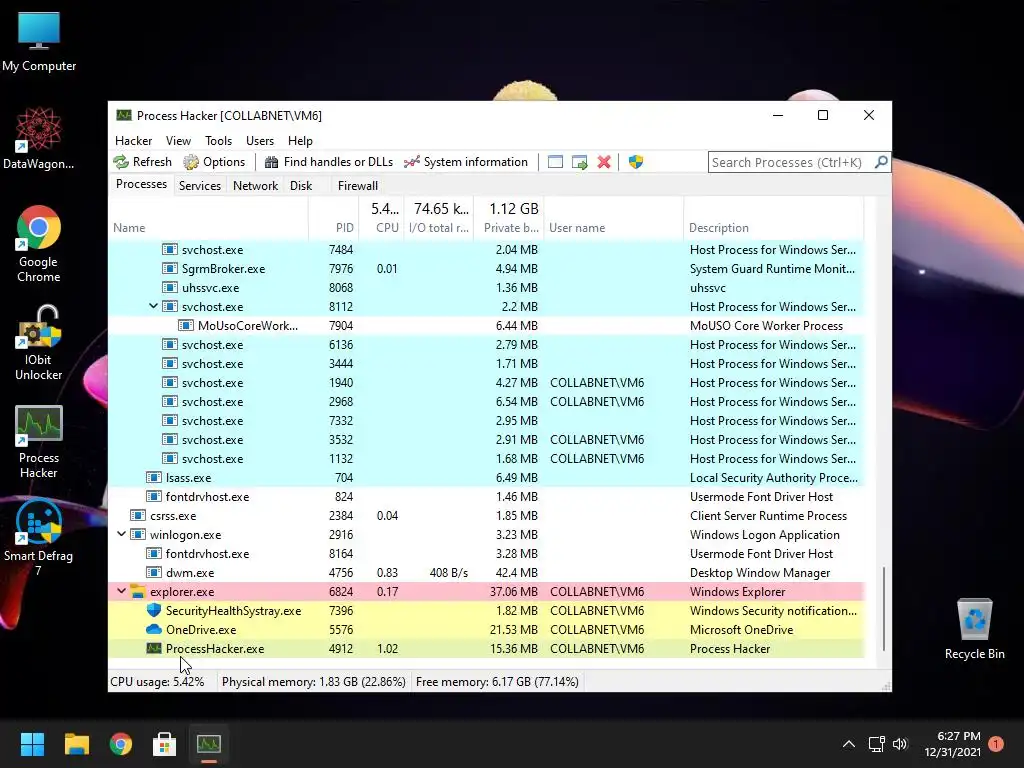Select the MoUsoCoreWorker process row
Screen dimensions: 1024x768
tap(487, 325)
